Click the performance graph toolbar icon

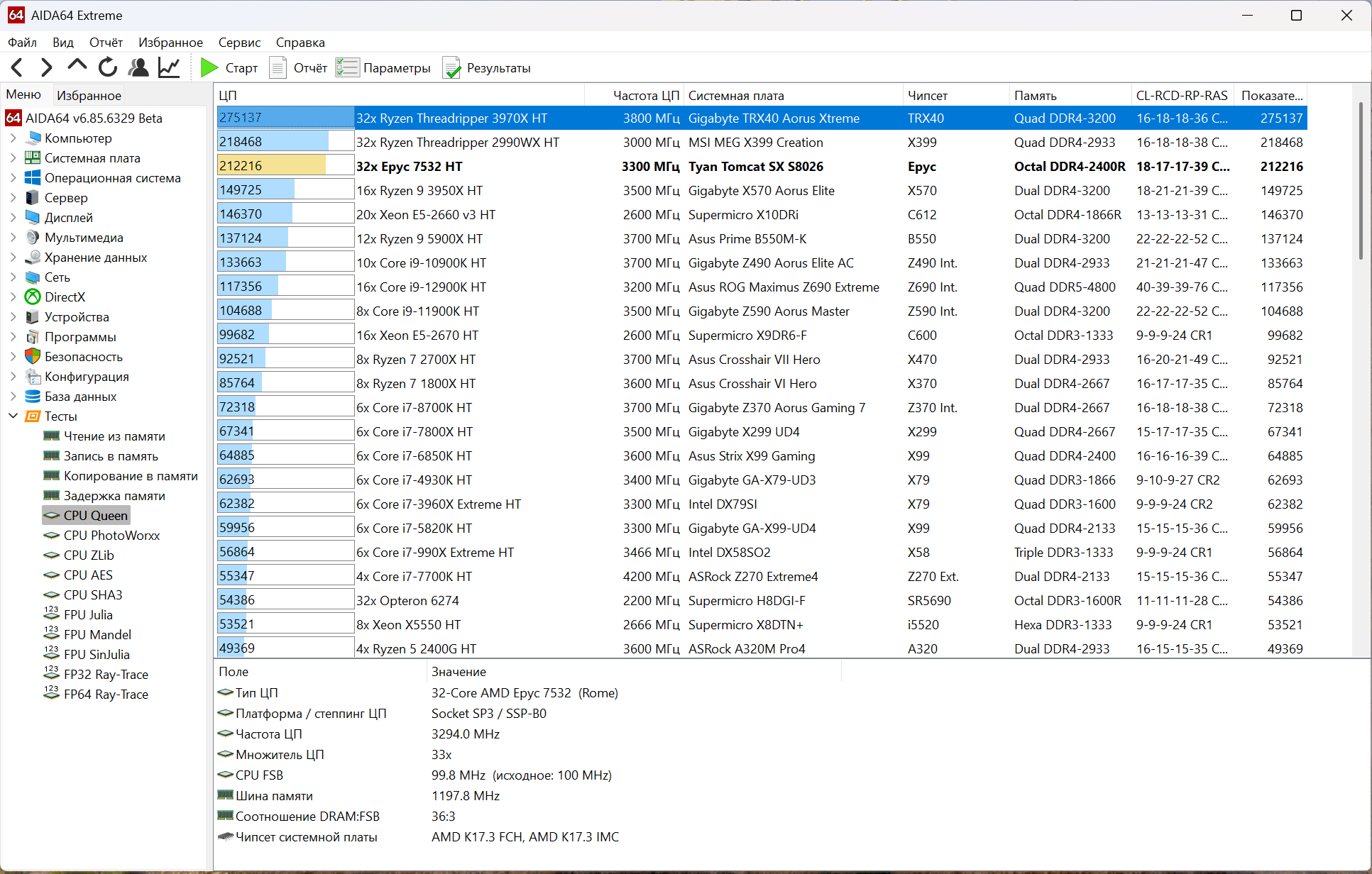click(169, 68)
